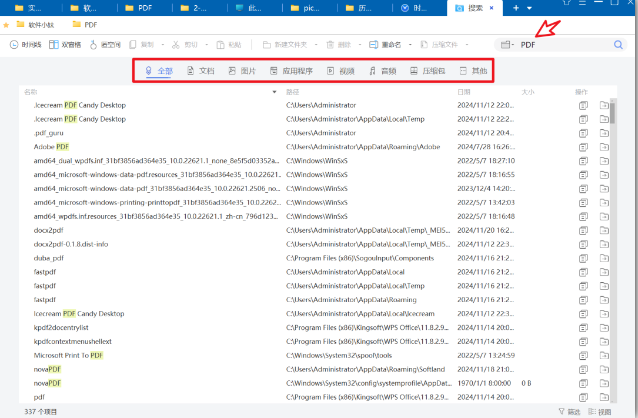Viewport: 638px width, 418px height.
Task: Open the tab list dropdown arrow beside plus button
Action: point(529,8)
